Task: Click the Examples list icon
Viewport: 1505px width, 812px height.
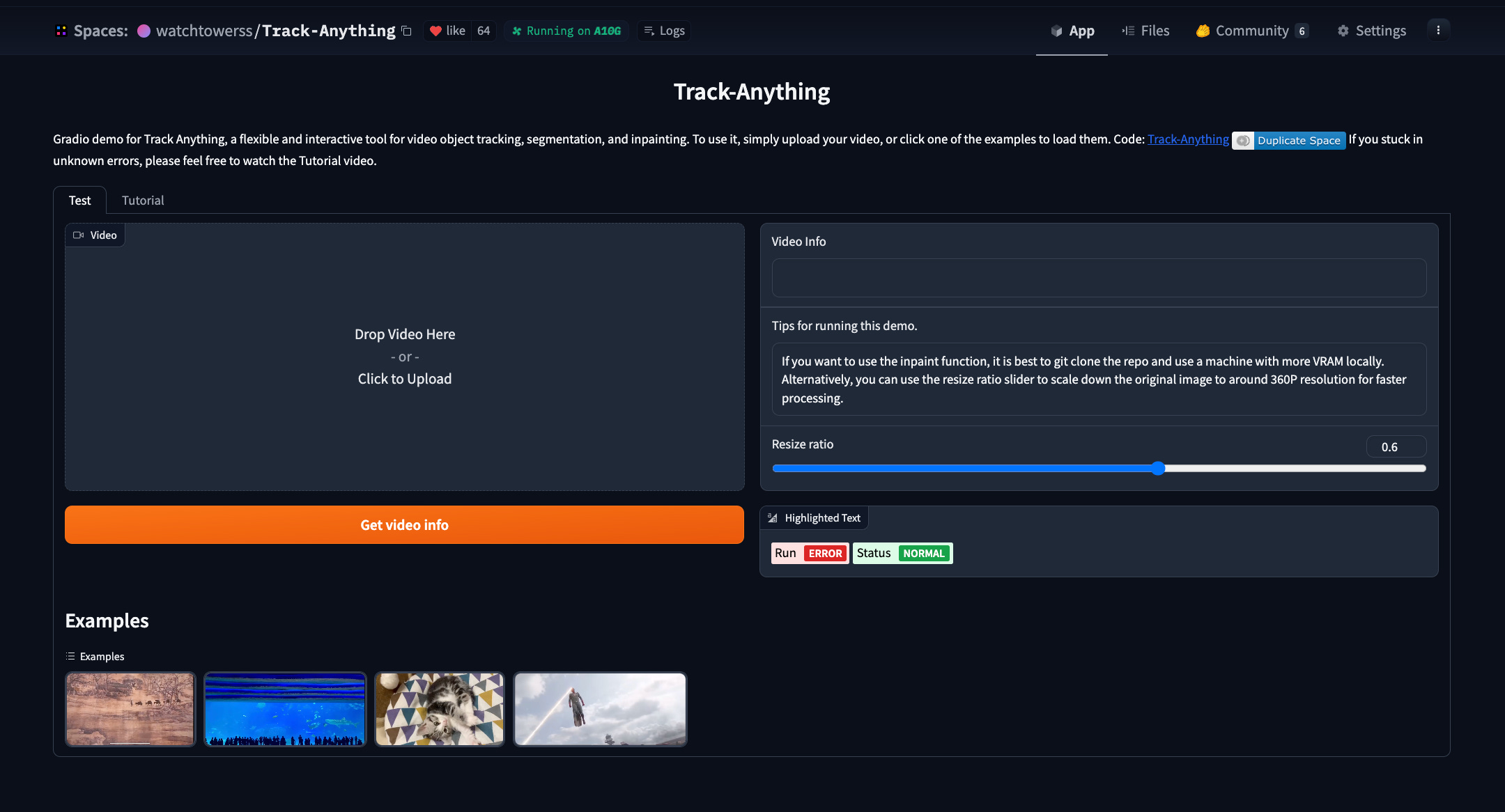Action: [70, 657]
